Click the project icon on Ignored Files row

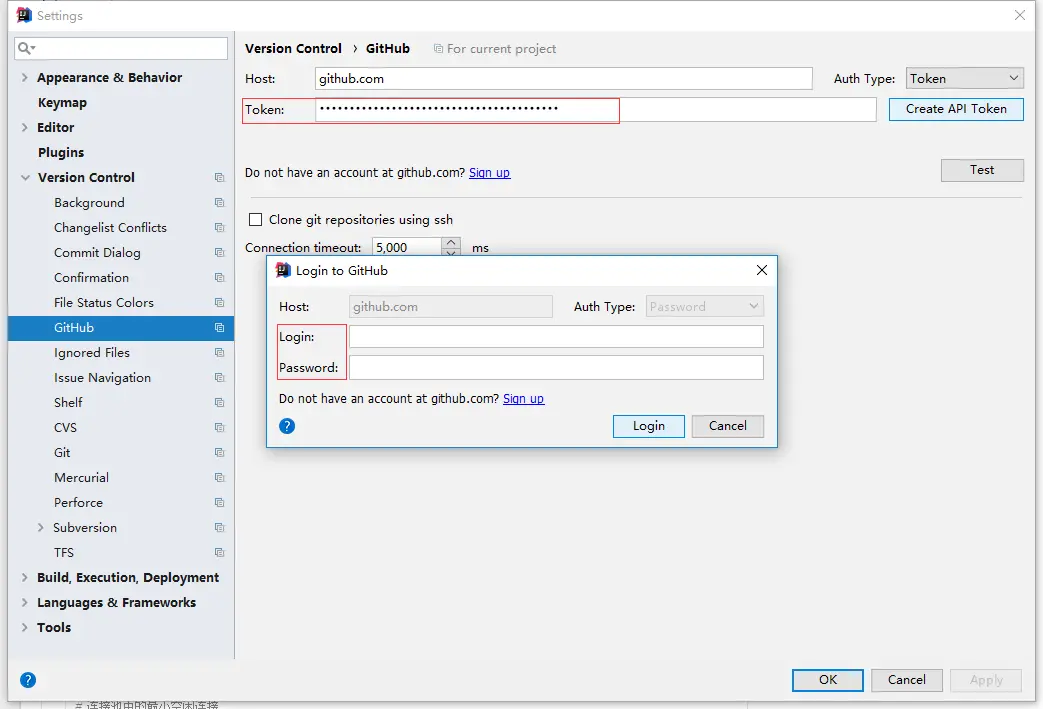pos(220,353)
